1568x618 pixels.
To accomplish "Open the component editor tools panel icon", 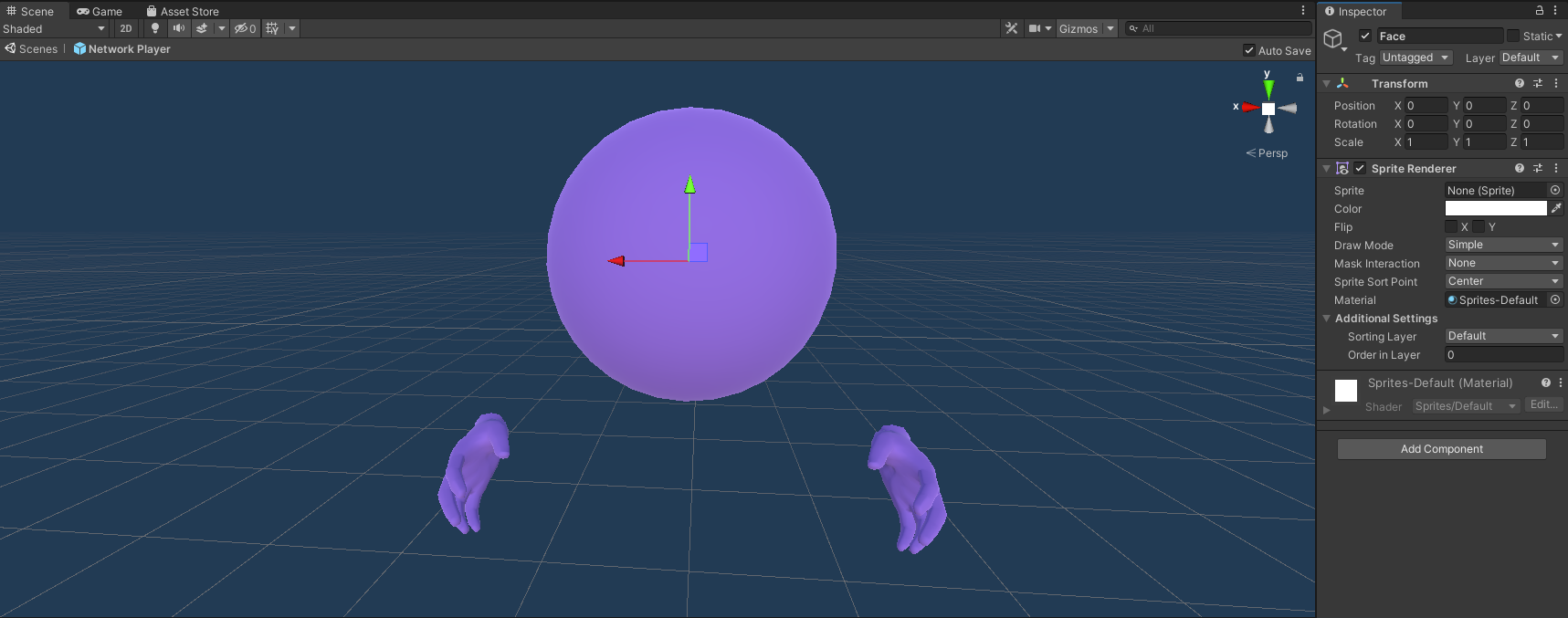I will [1011, 28].
